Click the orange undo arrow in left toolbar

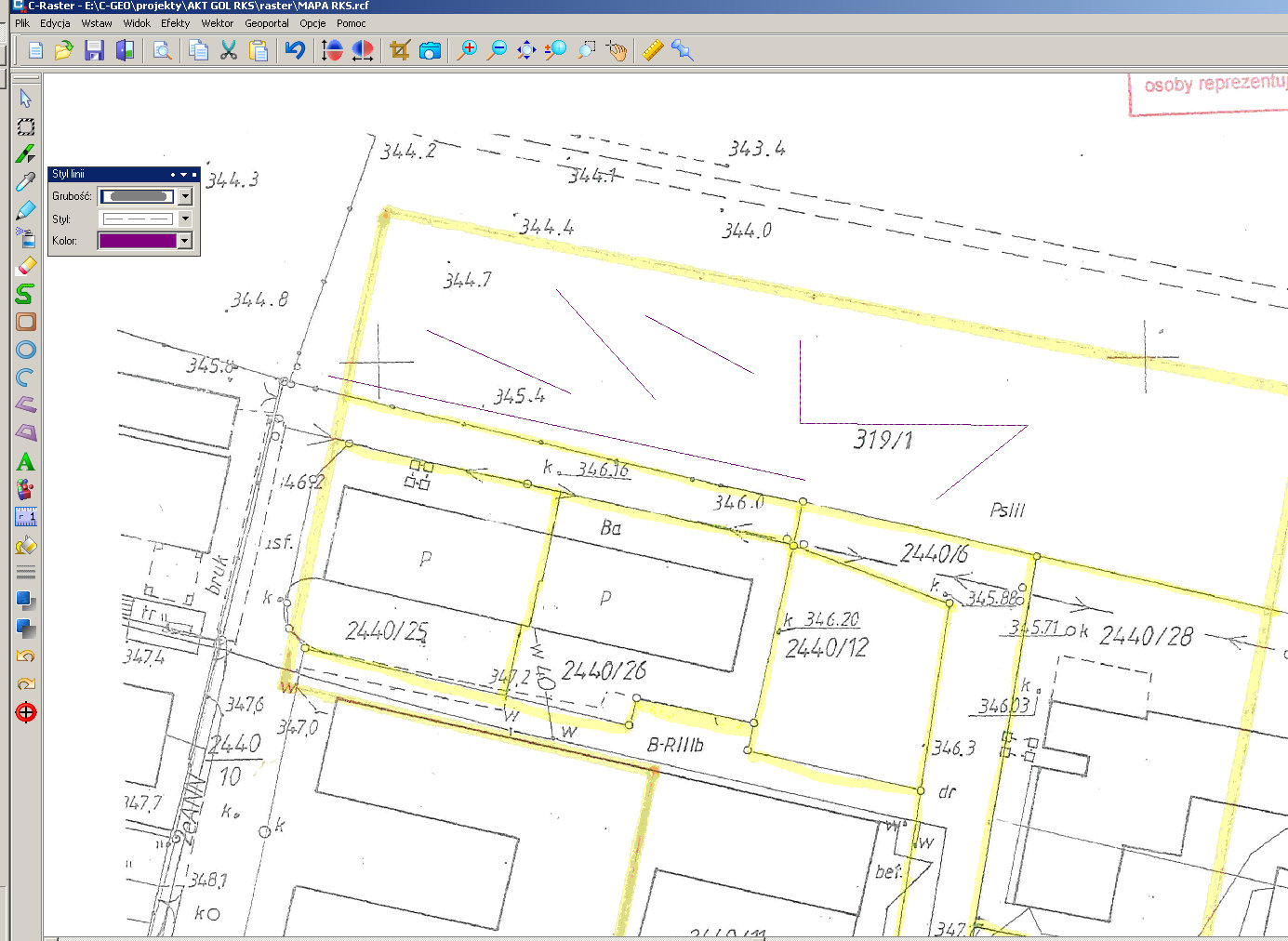pos(26,656)
